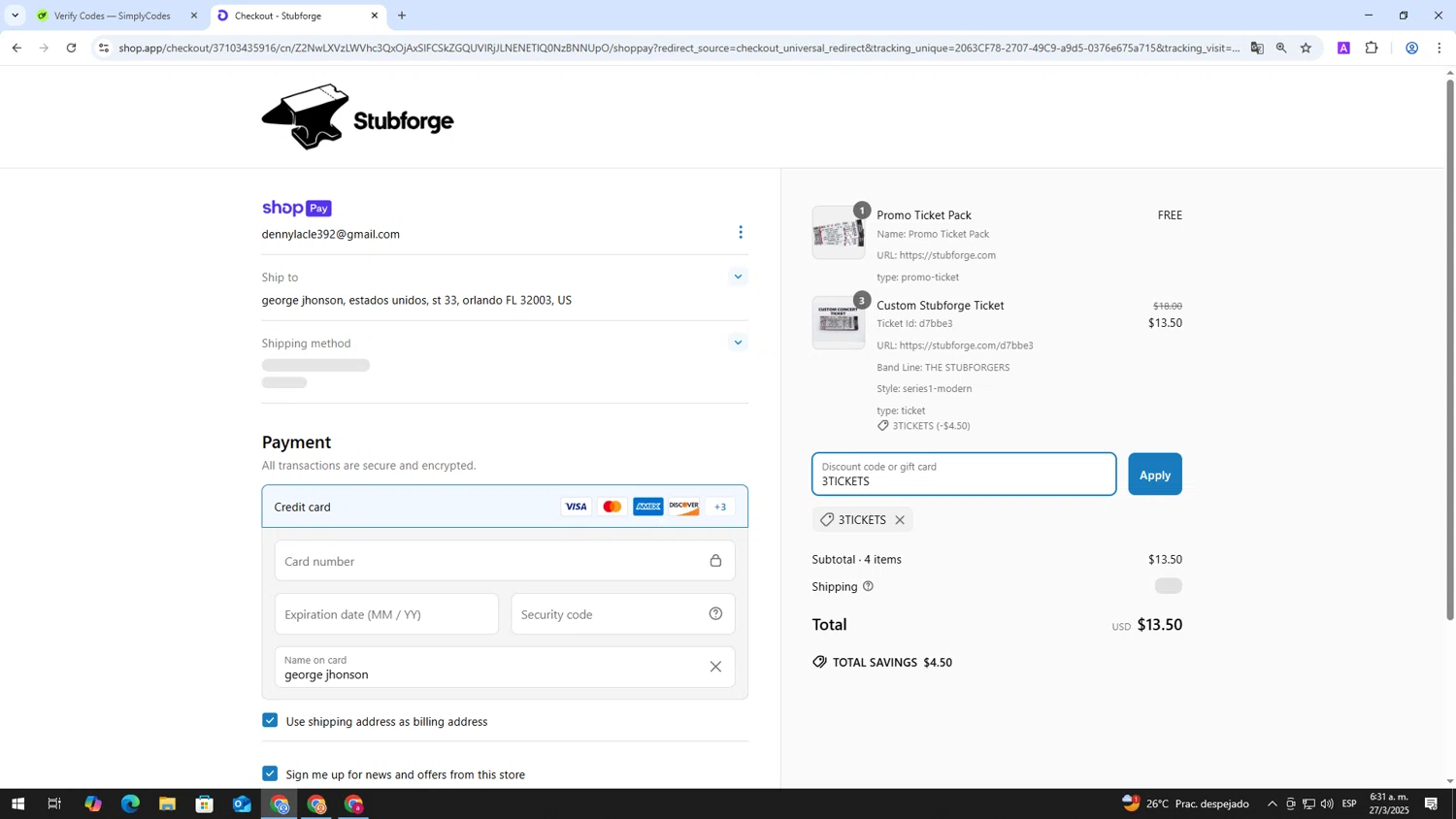Toggle Sign me up for news and offers
The image size is (1456, 819).
click(x=270, y=773)
